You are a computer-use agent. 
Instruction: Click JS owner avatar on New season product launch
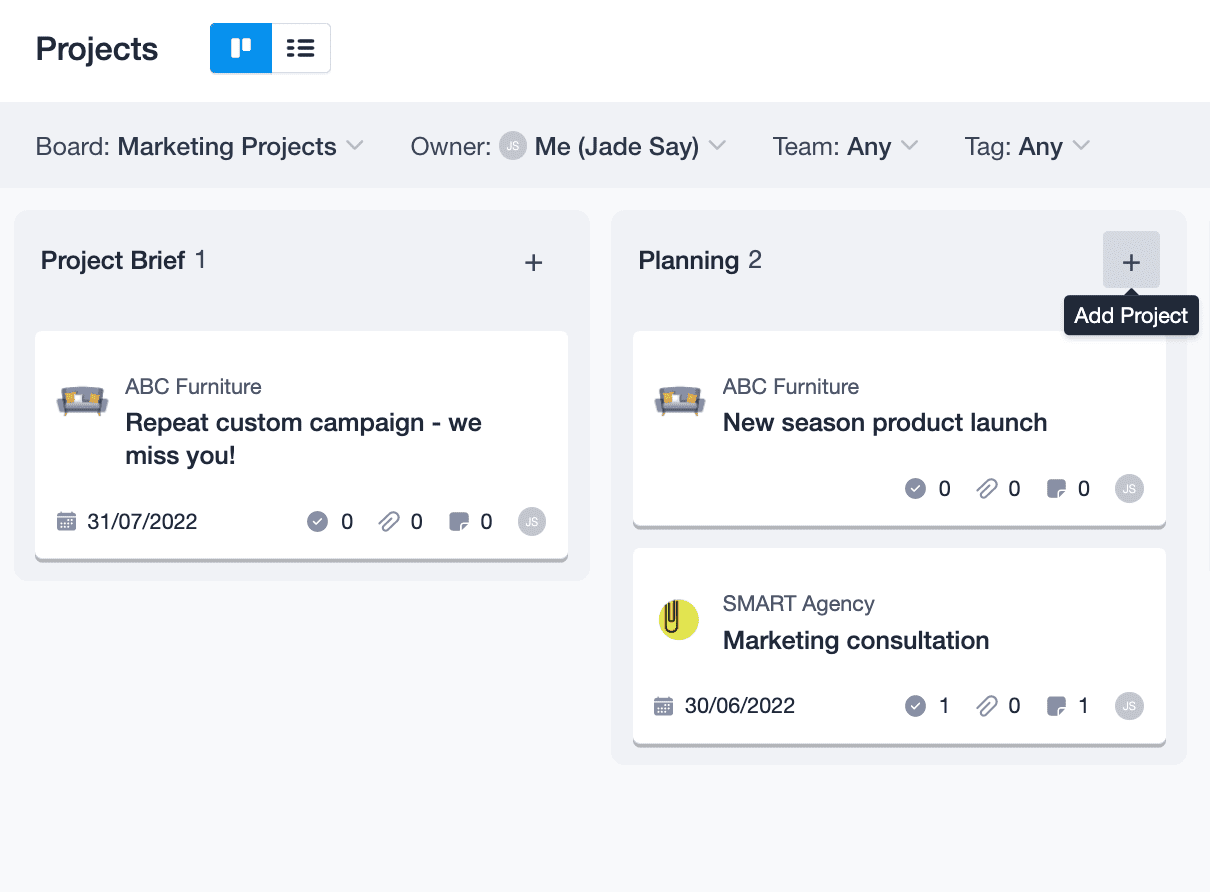[x=1130, y=488]
